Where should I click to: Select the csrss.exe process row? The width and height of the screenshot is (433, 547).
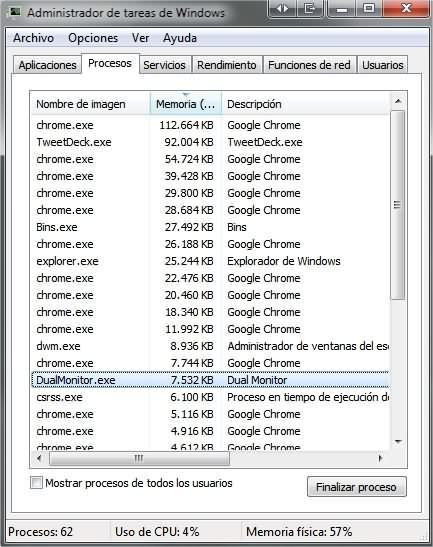tap(210, 397)
